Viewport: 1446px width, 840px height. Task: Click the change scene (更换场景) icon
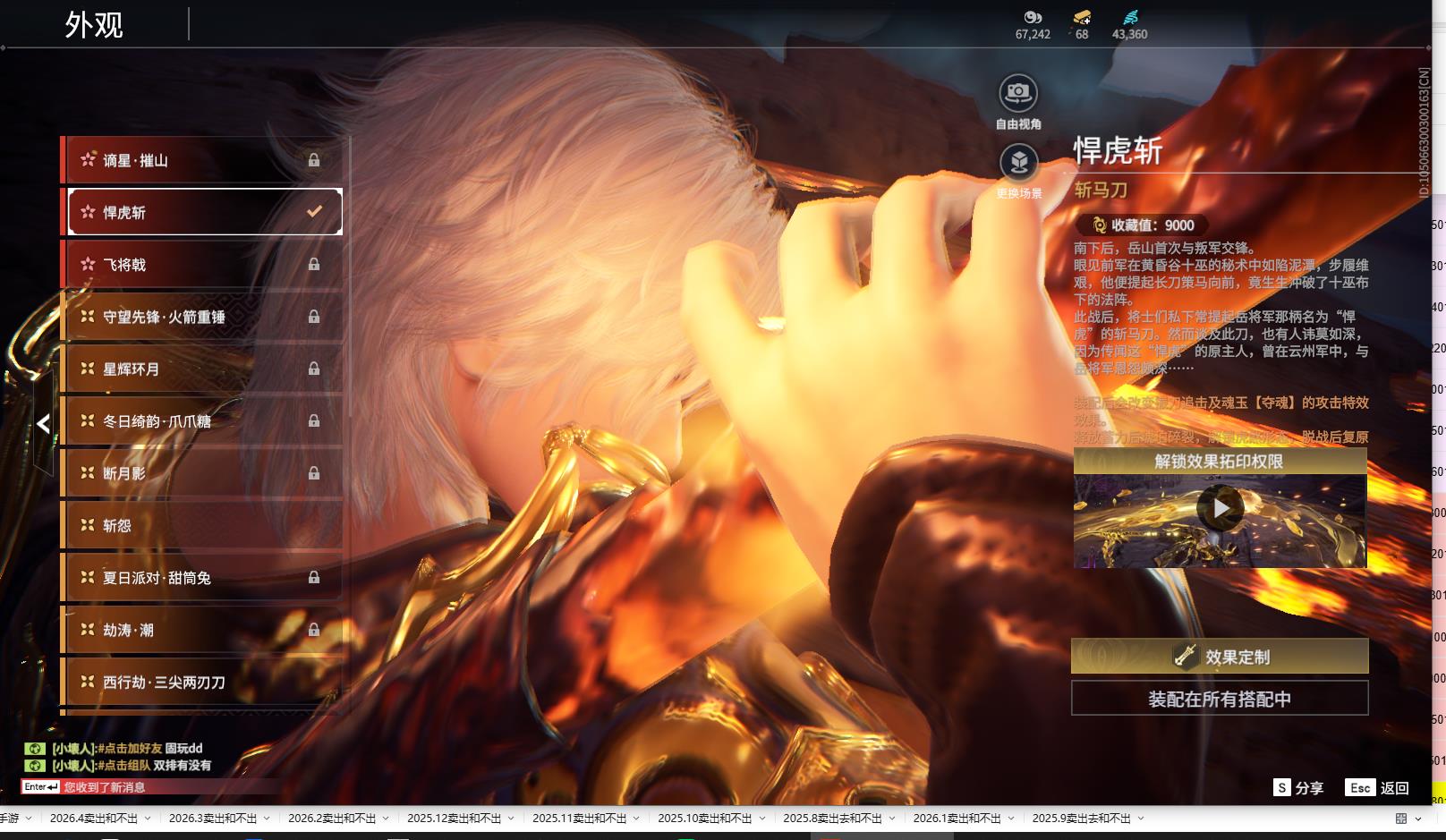click(1018, 163)
